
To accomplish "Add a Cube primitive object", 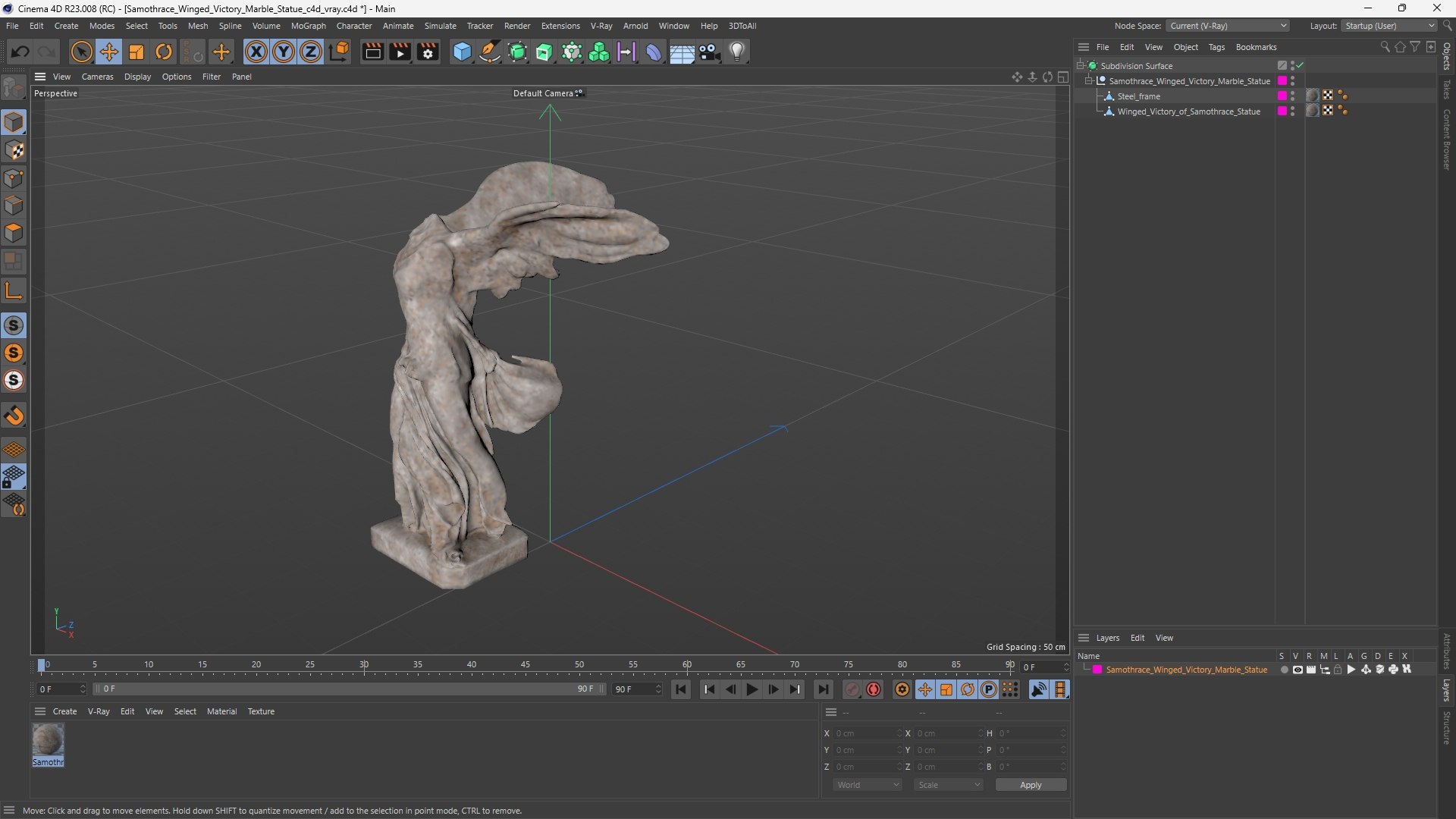I will point(462,52).
